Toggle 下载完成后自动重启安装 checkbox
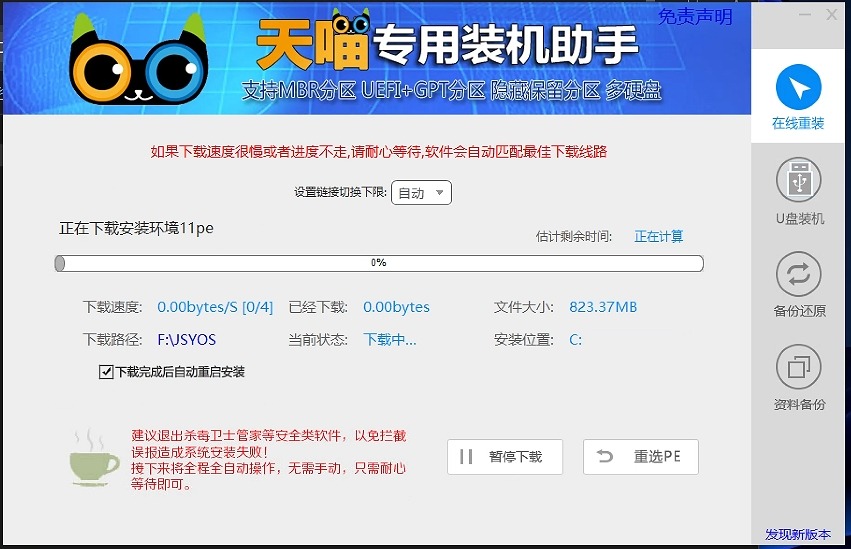 106,372
